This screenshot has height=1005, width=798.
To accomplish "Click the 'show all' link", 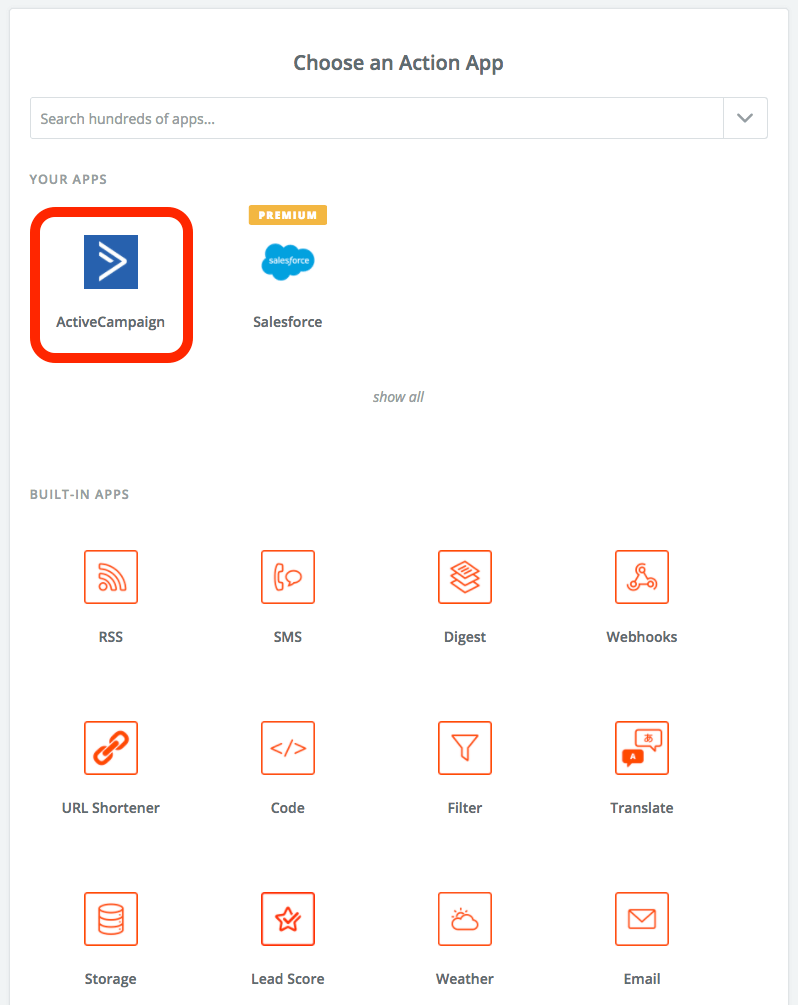I will pos(398,397).
